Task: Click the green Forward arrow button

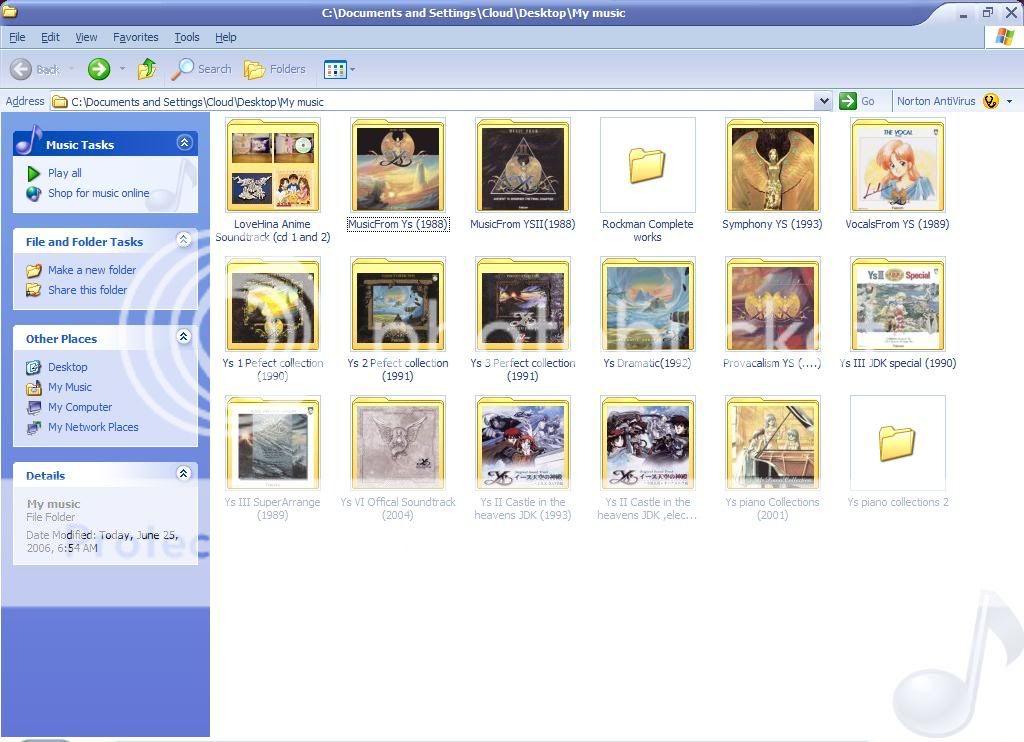Action: click(x=98, y=69)
